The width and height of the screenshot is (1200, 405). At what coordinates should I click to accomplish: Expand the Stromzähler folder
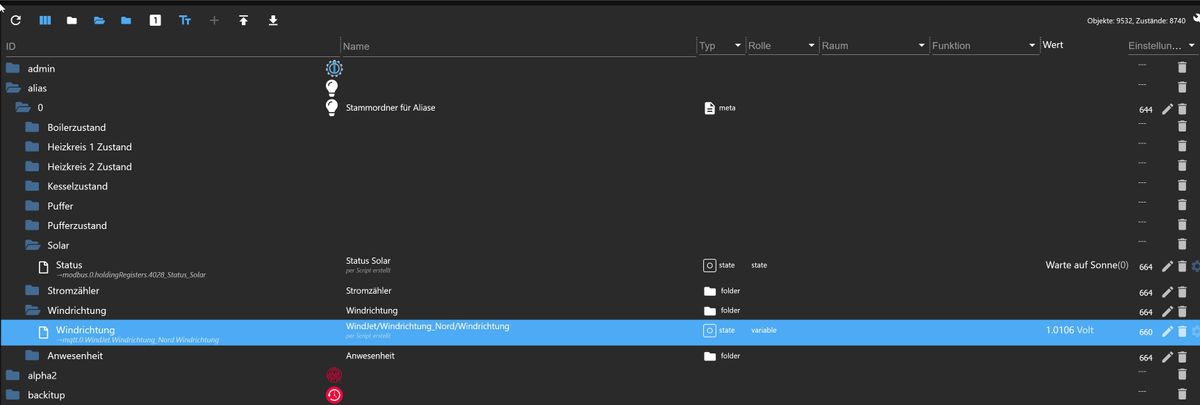point(33,291)
